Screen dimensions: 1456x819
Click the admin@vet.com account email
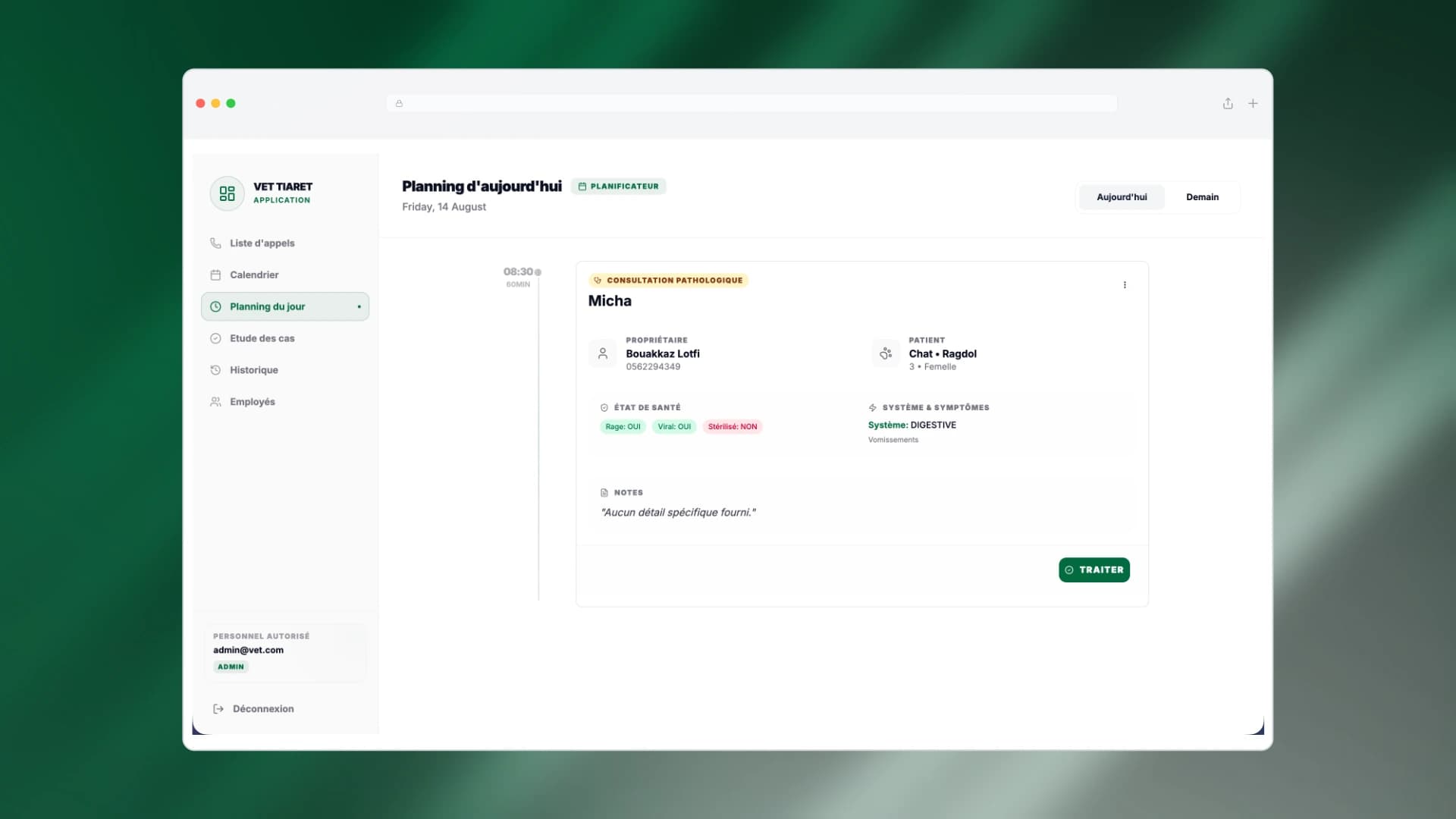point(248,651)
